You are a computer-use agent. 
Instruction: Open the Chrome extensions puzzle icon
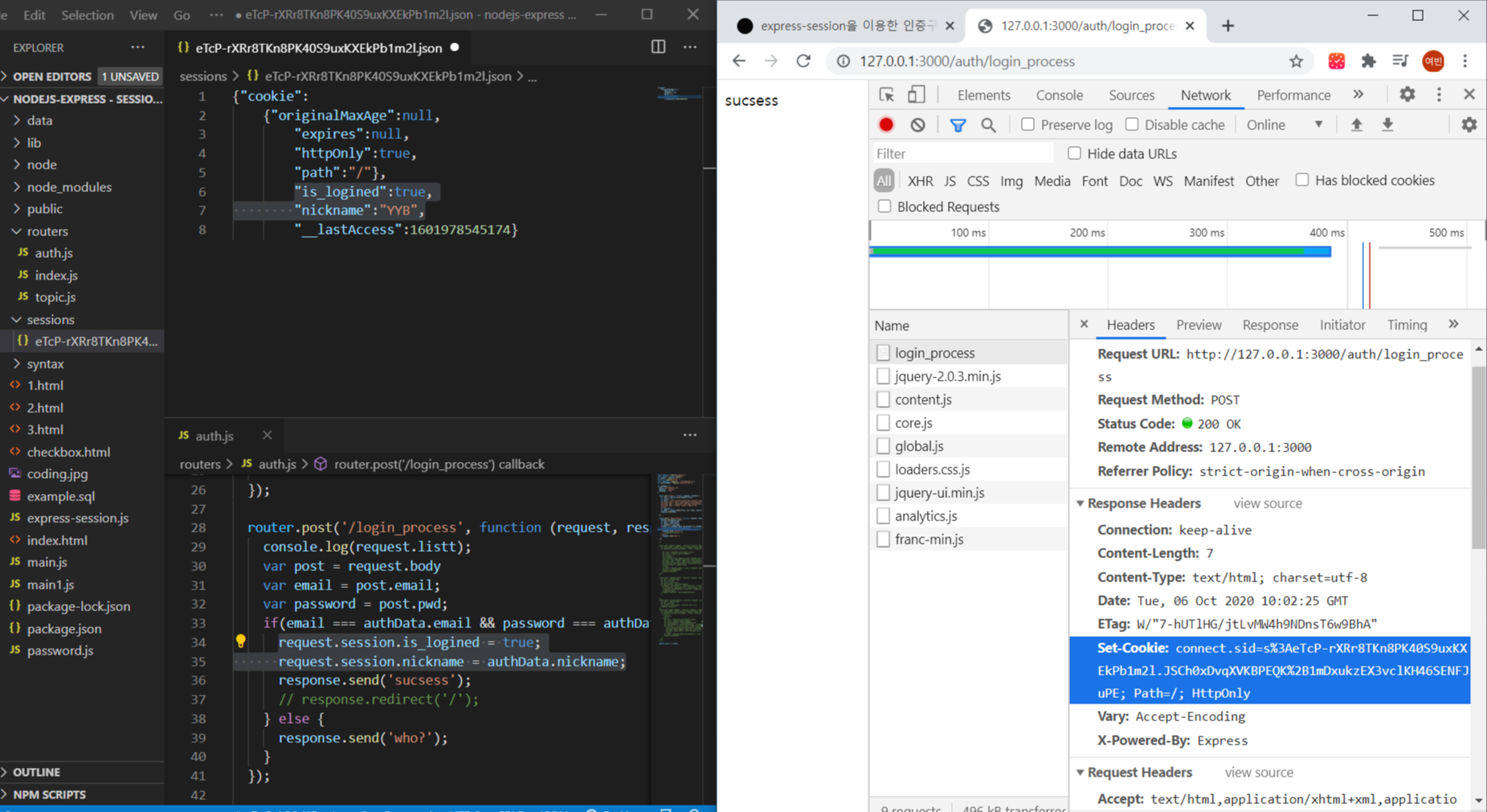click(1368, 61)
